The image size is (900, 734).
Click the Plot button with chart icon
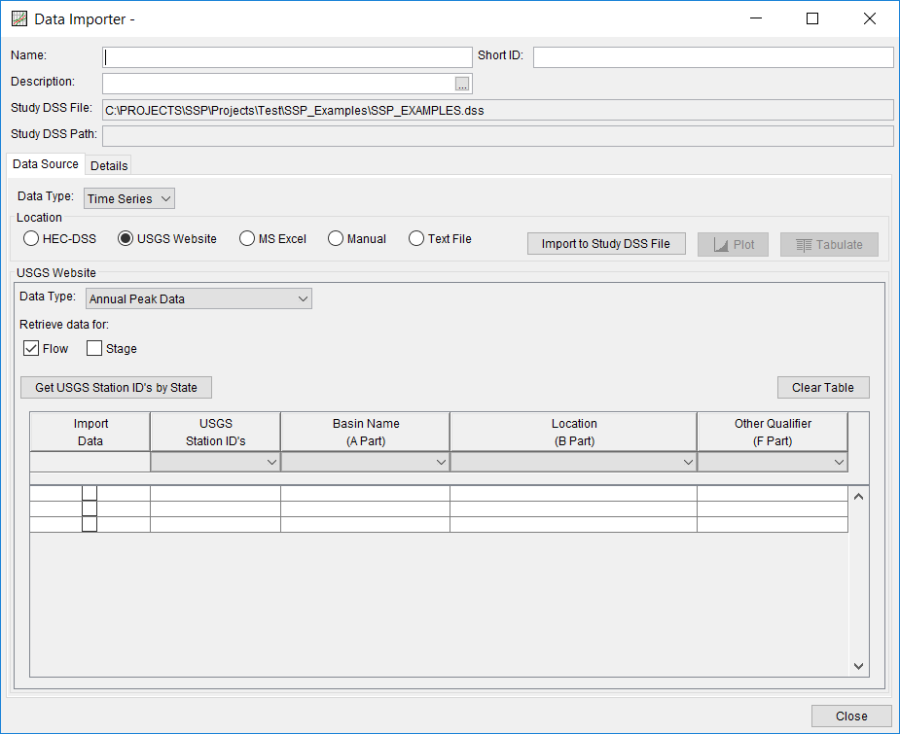pyautogui.click(x=733, y=244)
